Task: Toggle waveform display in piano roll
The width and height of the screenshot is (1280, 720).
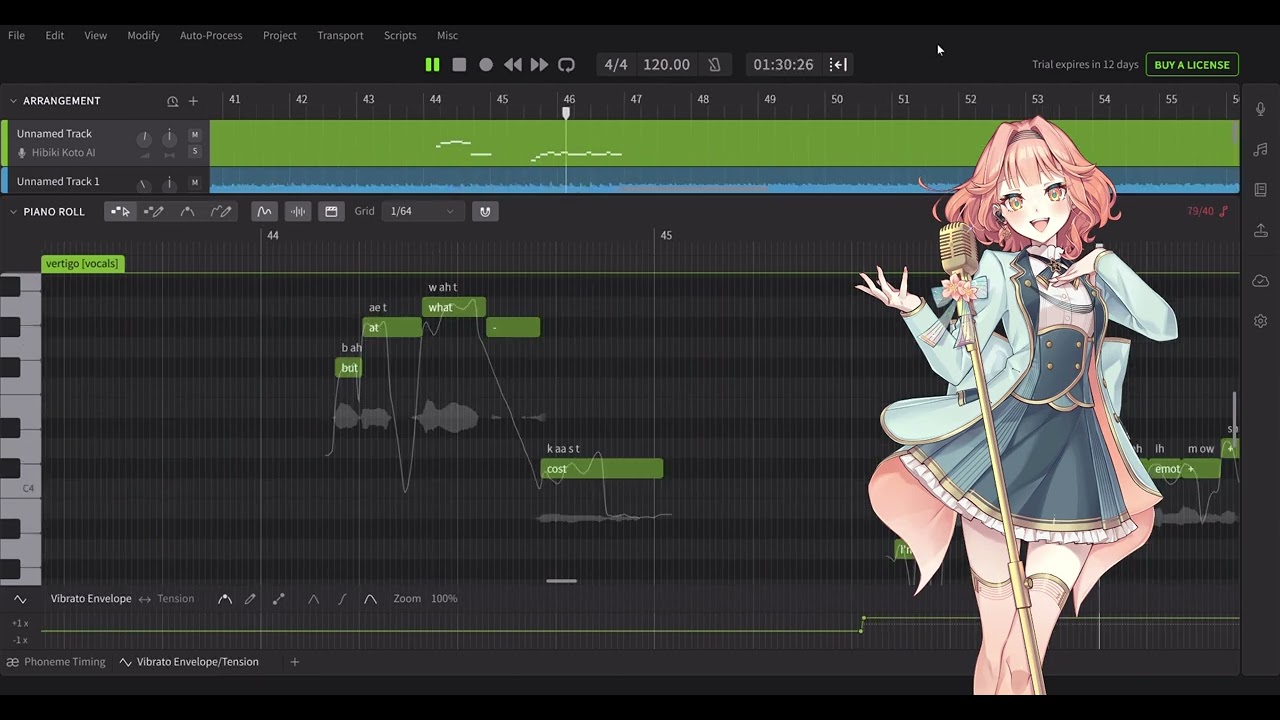Action: point(298,211)
